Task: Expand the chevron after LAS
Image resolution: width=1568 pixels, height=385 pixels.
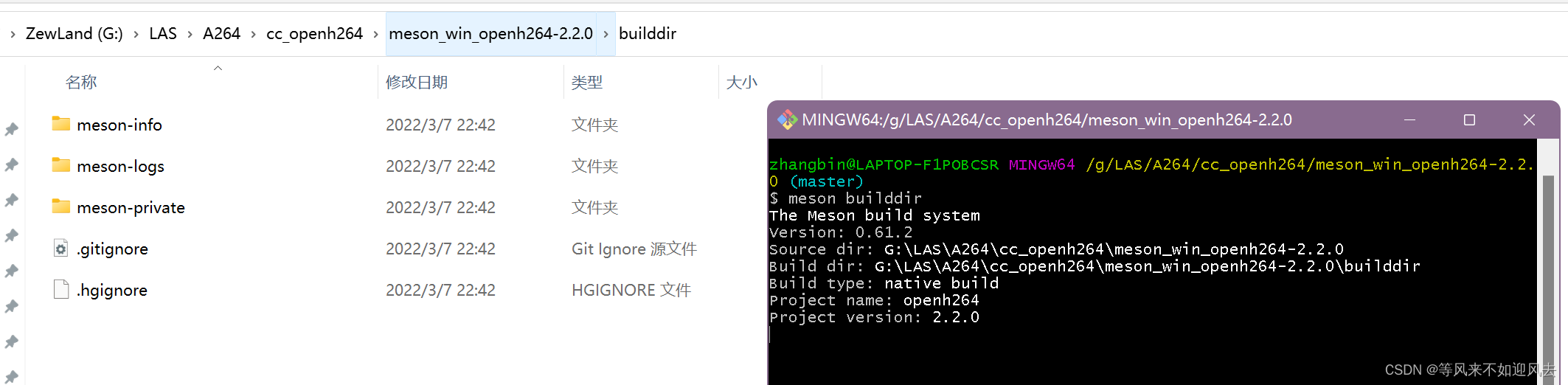Action: [190, 34]
